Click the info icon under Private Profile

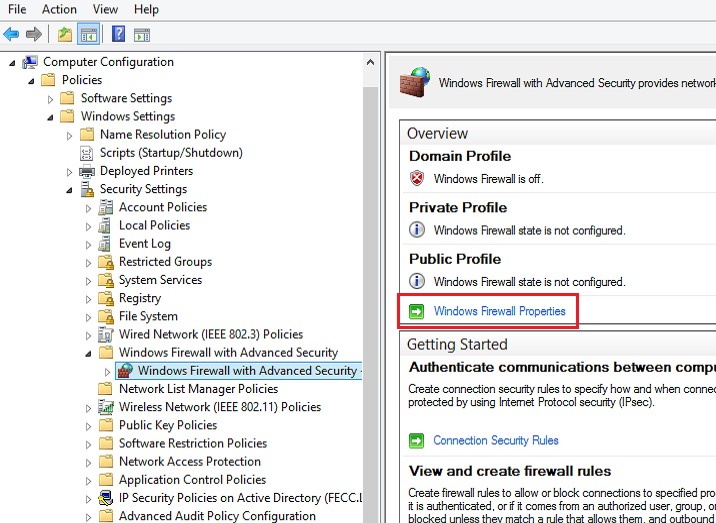click(x=416, y=230)
